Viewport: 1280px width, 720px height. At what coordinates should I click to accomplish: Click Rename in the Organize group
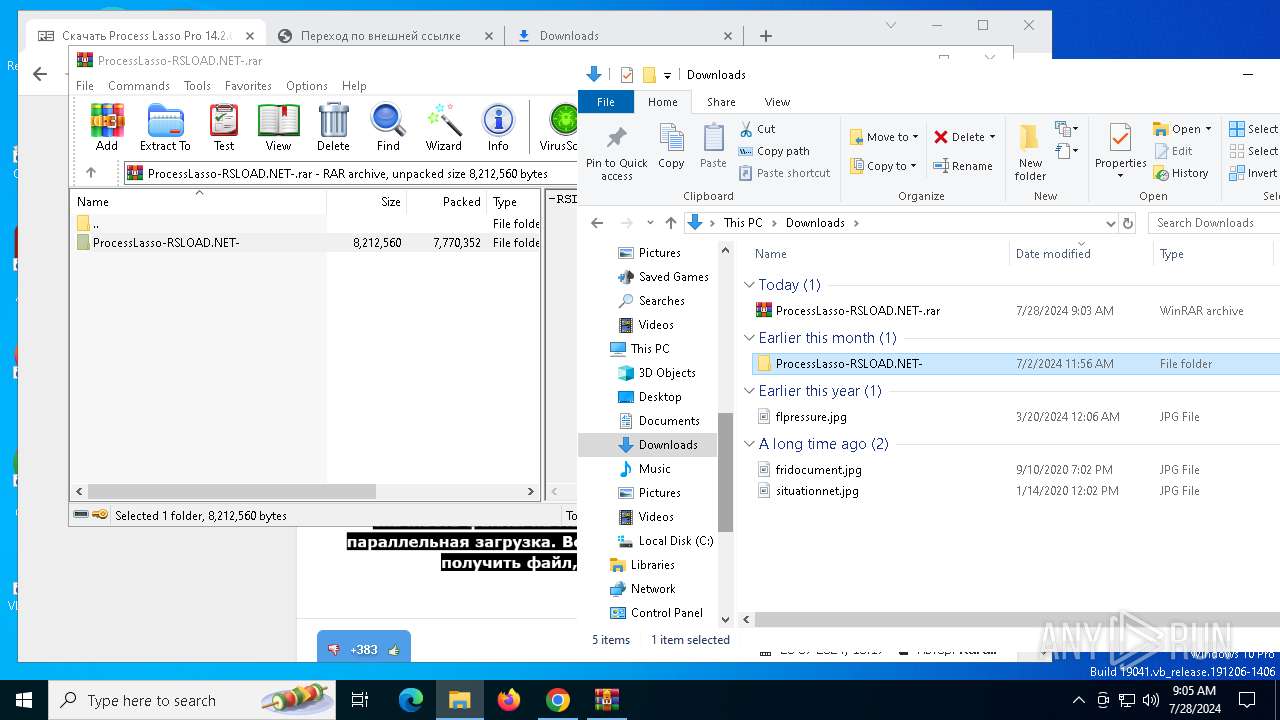pyautogui.click(x=963, y=166)
